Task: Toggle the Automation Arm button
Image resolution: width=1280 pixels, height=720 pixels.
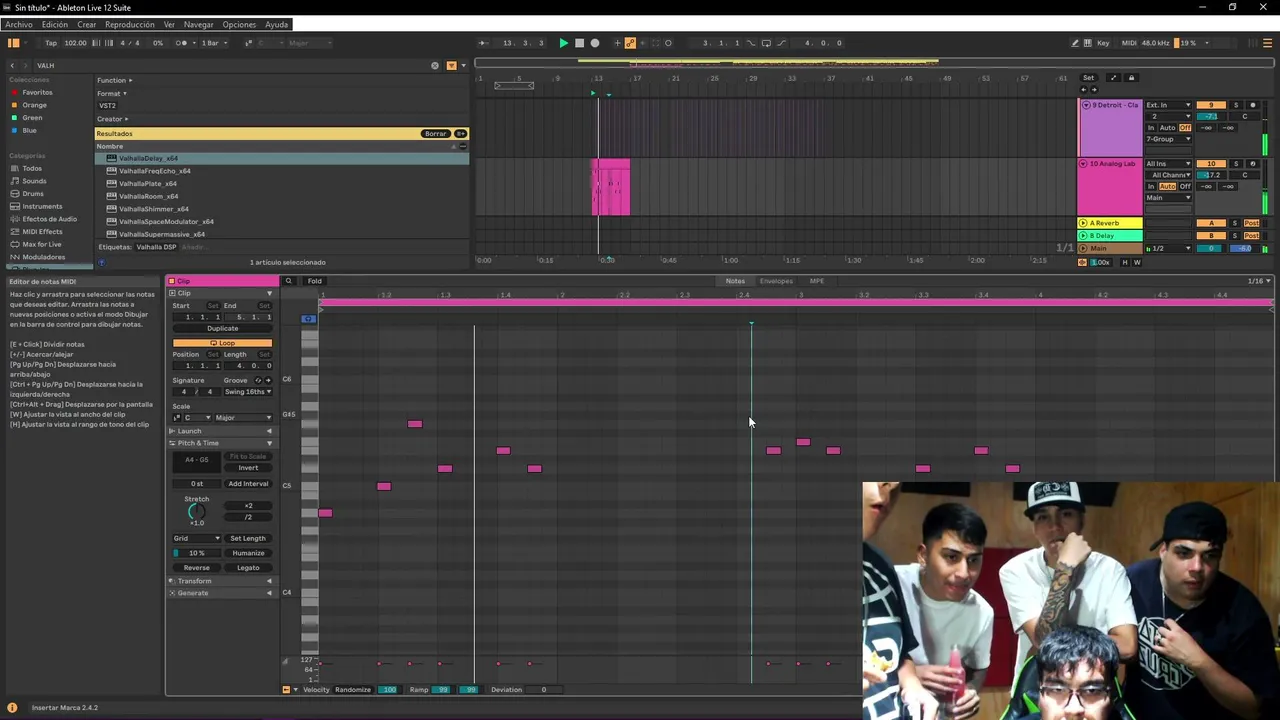Action: [x=630, y=43]
